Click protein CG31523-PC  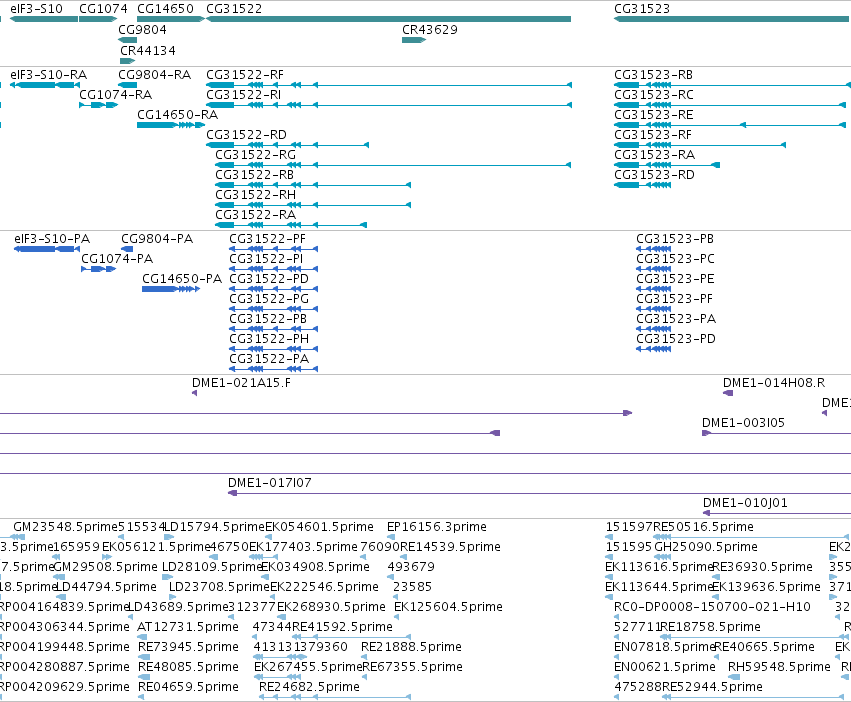click(x=653, y=269)
